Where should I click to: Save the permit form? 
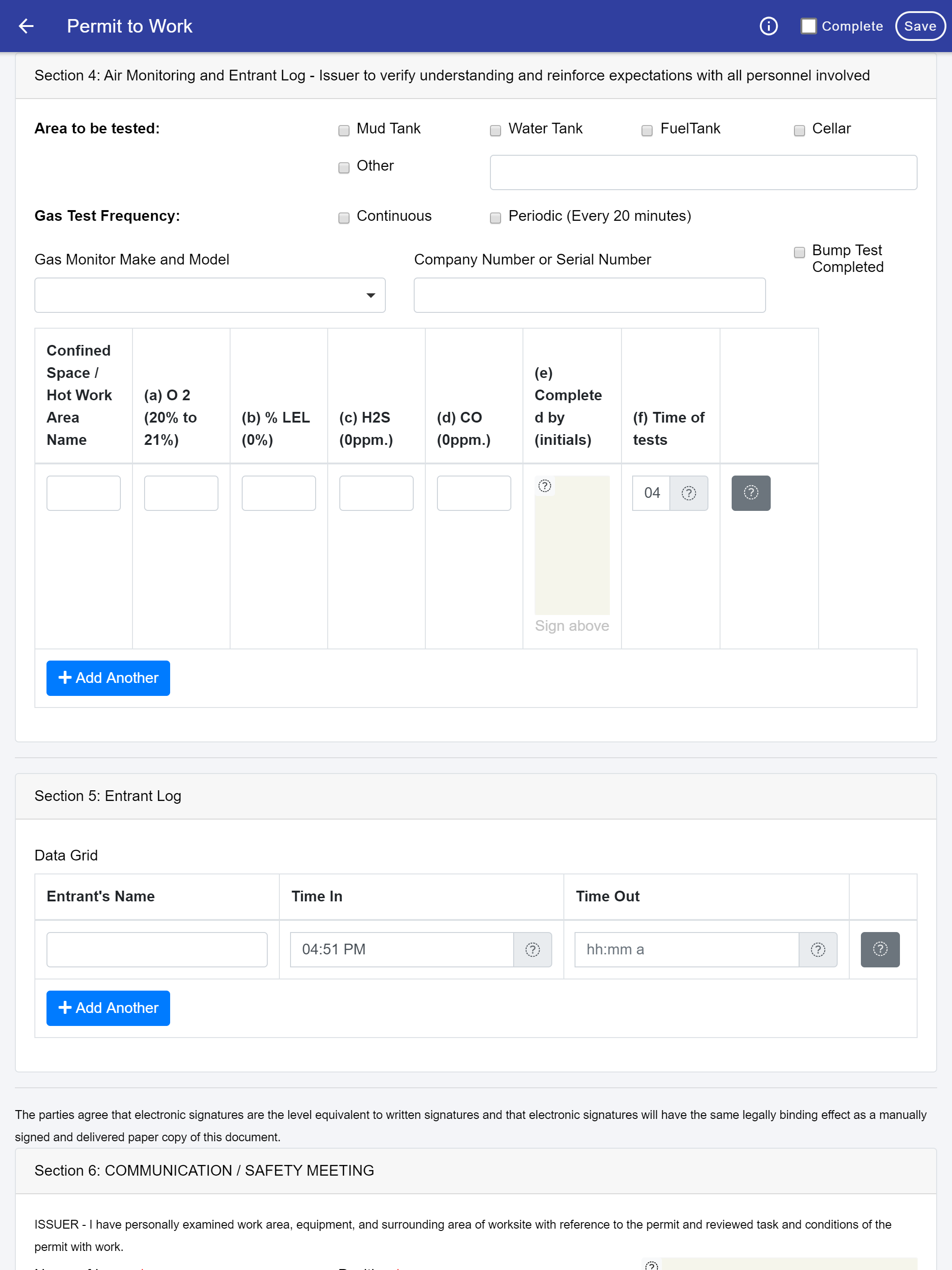click(x=920, y=26)
